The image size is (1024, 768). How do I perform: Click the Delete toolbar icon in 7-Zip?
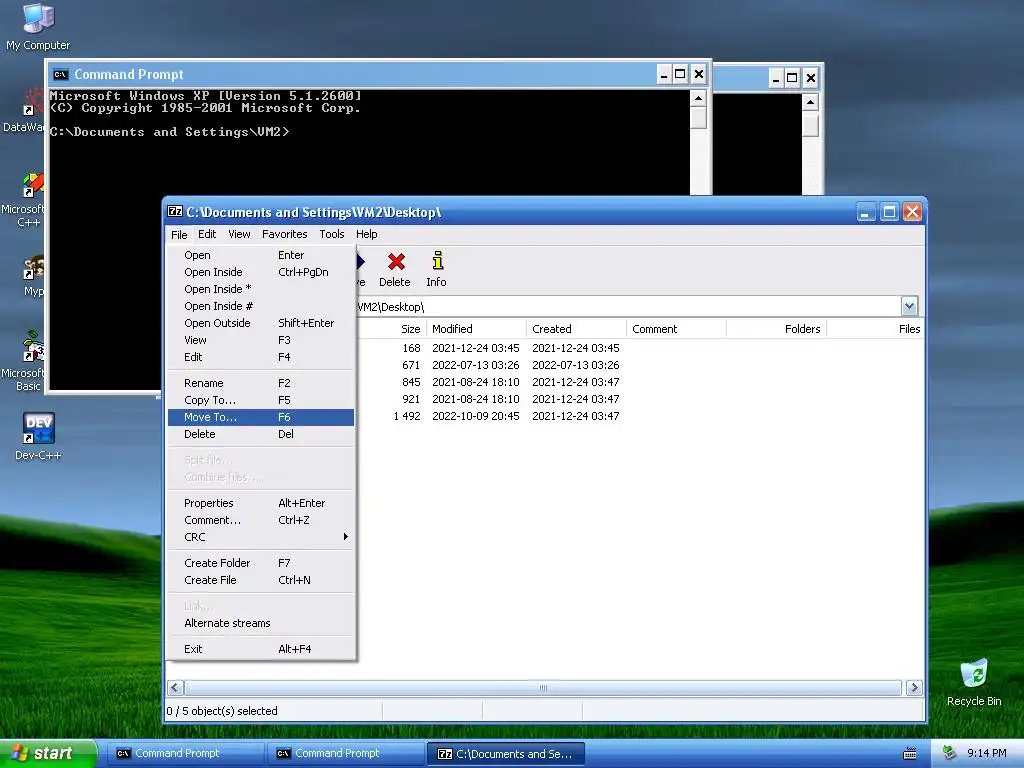[395, 269]
